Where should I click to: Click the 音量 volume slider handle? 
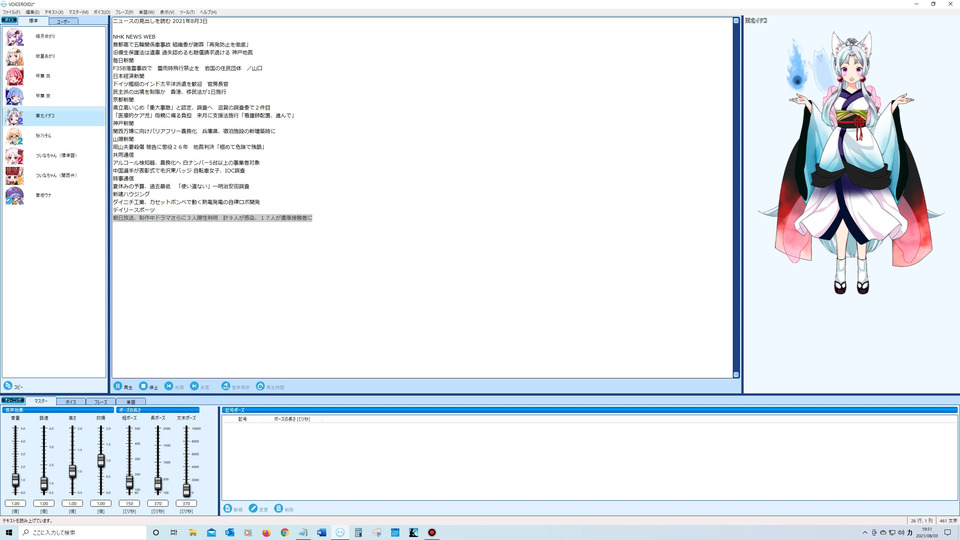click(15, 481)
